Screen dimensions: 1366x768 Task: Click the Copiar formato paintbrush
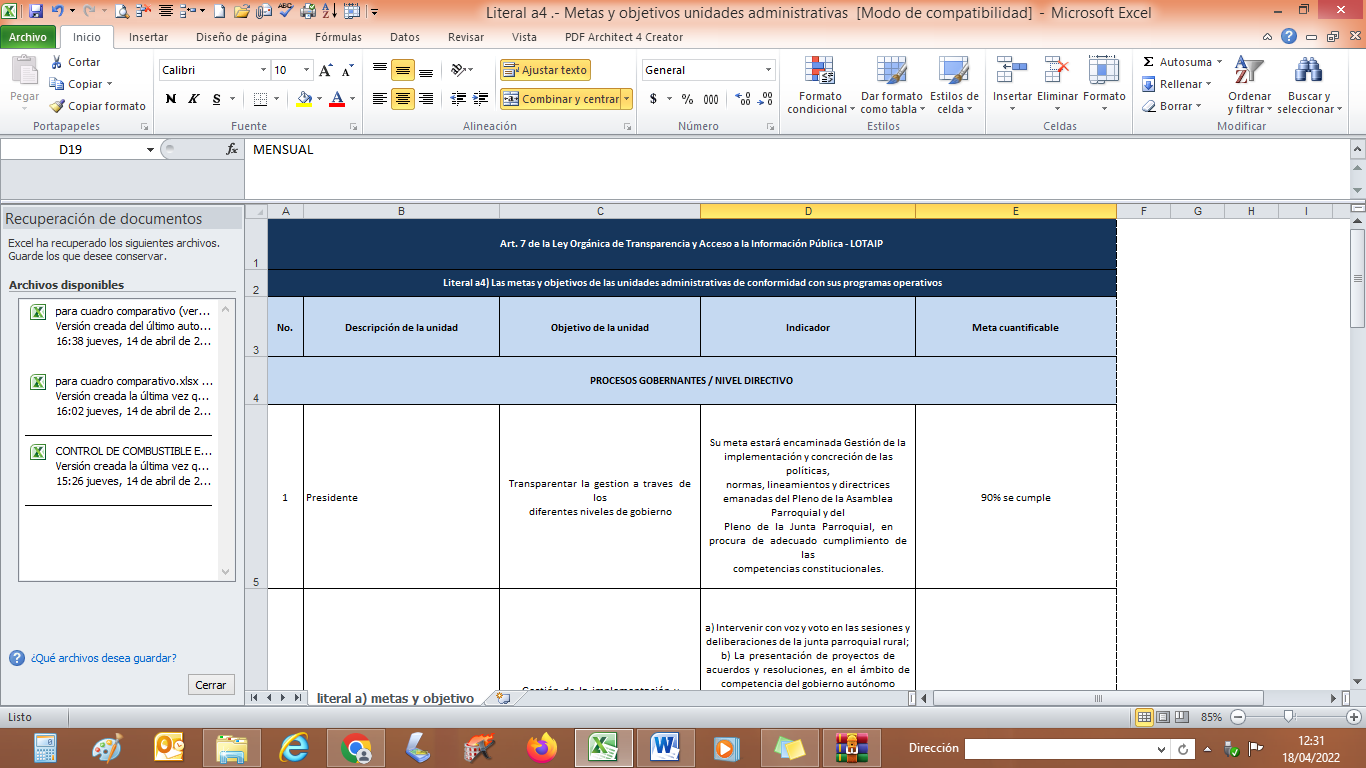click(57, 106)
